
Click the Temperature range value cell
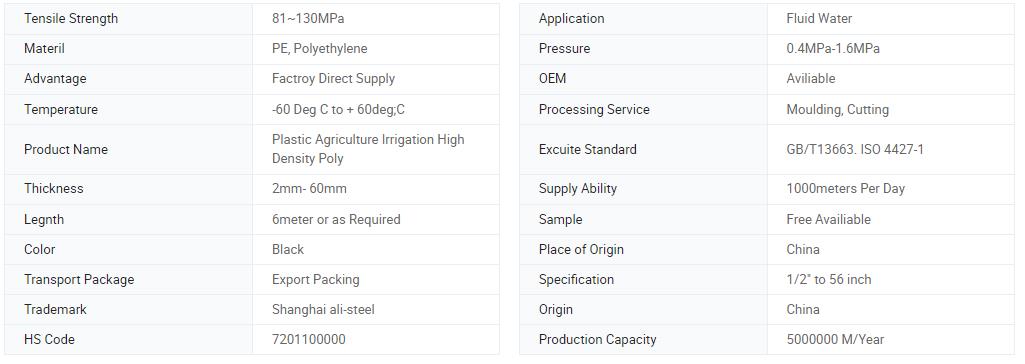(x=376, y=109)
